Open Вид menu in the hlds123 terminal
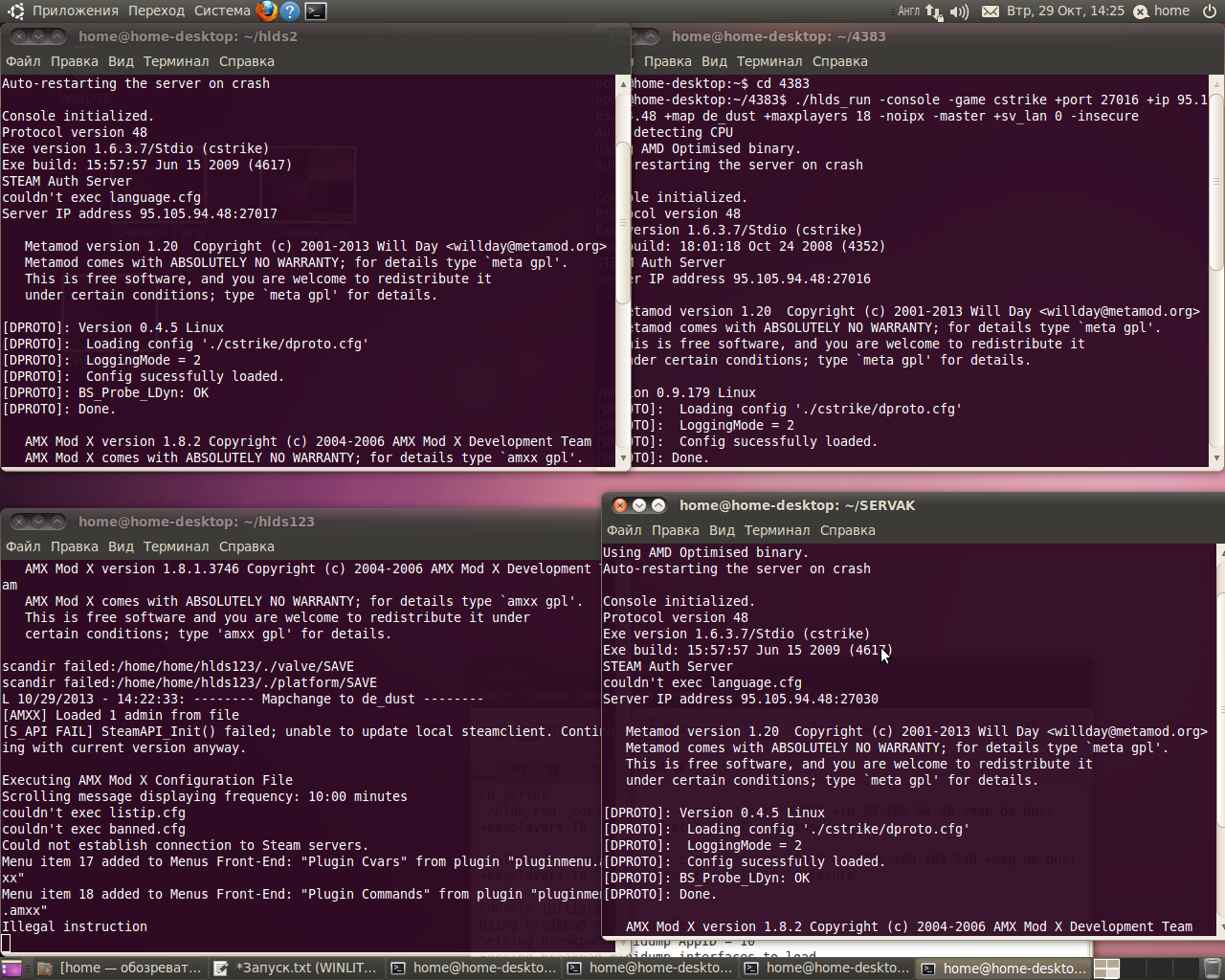 point(121,546)
